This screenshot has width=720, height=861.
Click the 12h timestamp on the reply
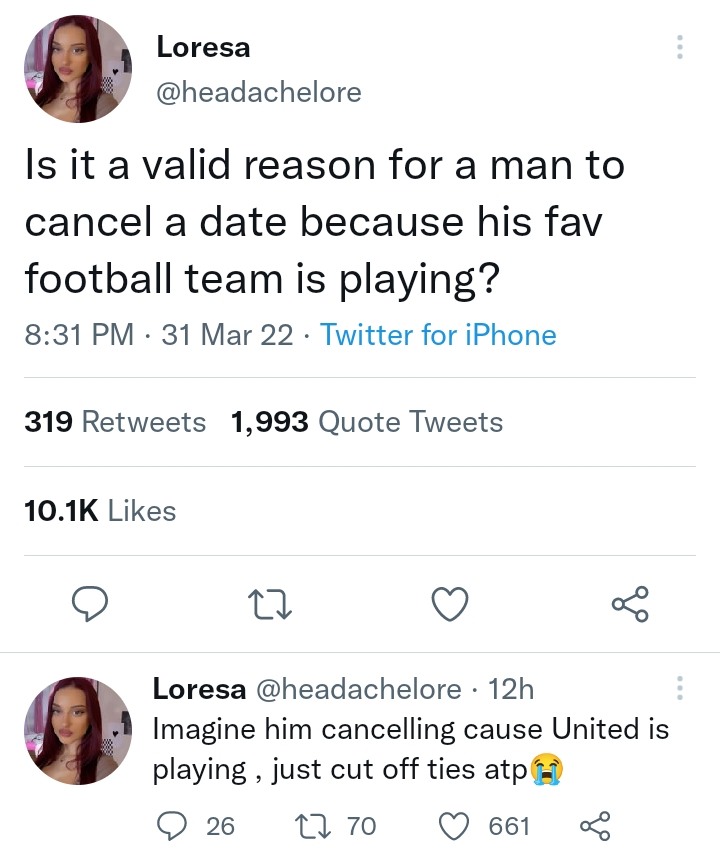511,689
